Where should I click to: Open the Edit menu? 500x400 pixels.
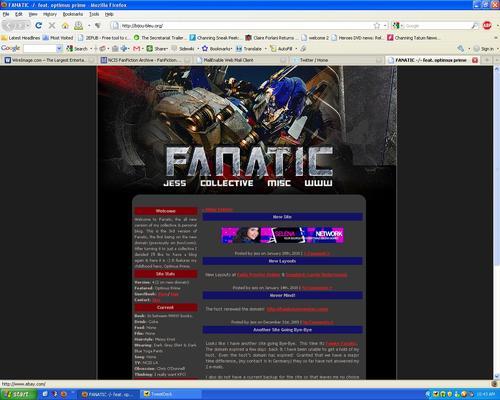tap(19, 14)
